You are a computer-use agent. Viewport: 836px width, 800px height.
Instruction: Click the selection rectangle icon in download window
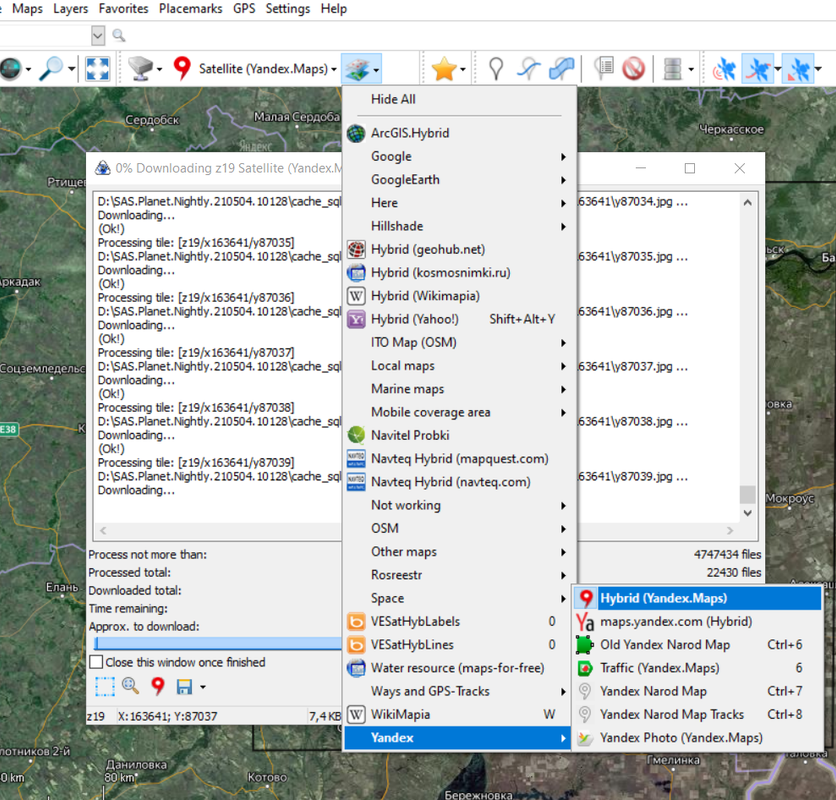[x=104, y=686]
